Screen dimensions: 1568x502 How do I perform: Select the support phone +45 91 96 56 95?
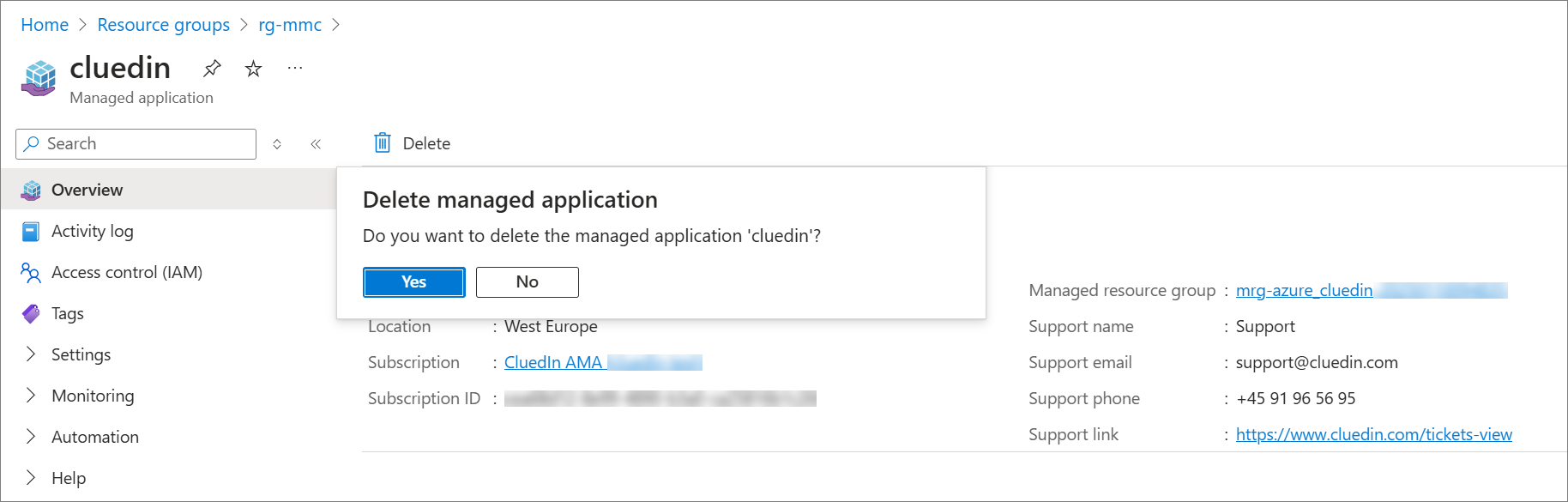click(x=1295, y=399)
